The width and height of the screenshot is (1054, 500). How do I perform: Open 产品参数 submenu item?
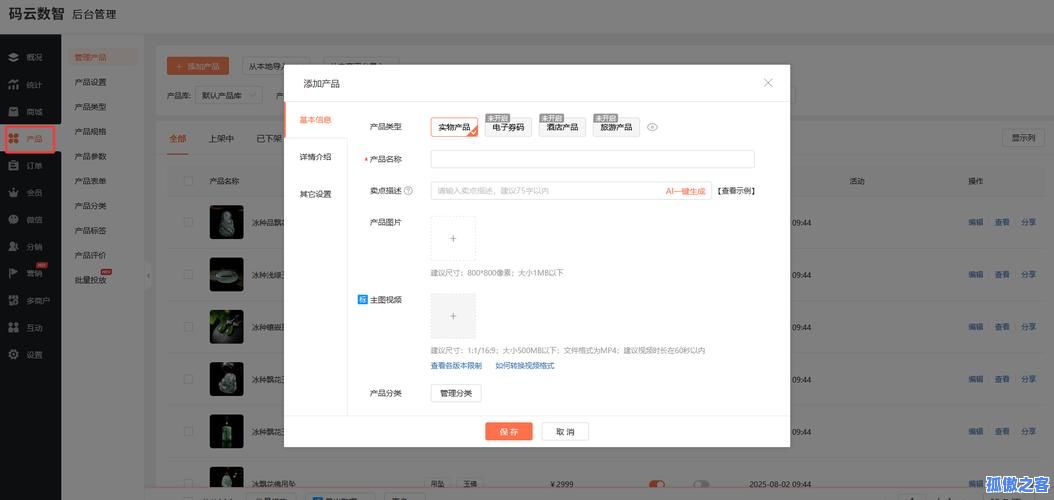[91, 157]
